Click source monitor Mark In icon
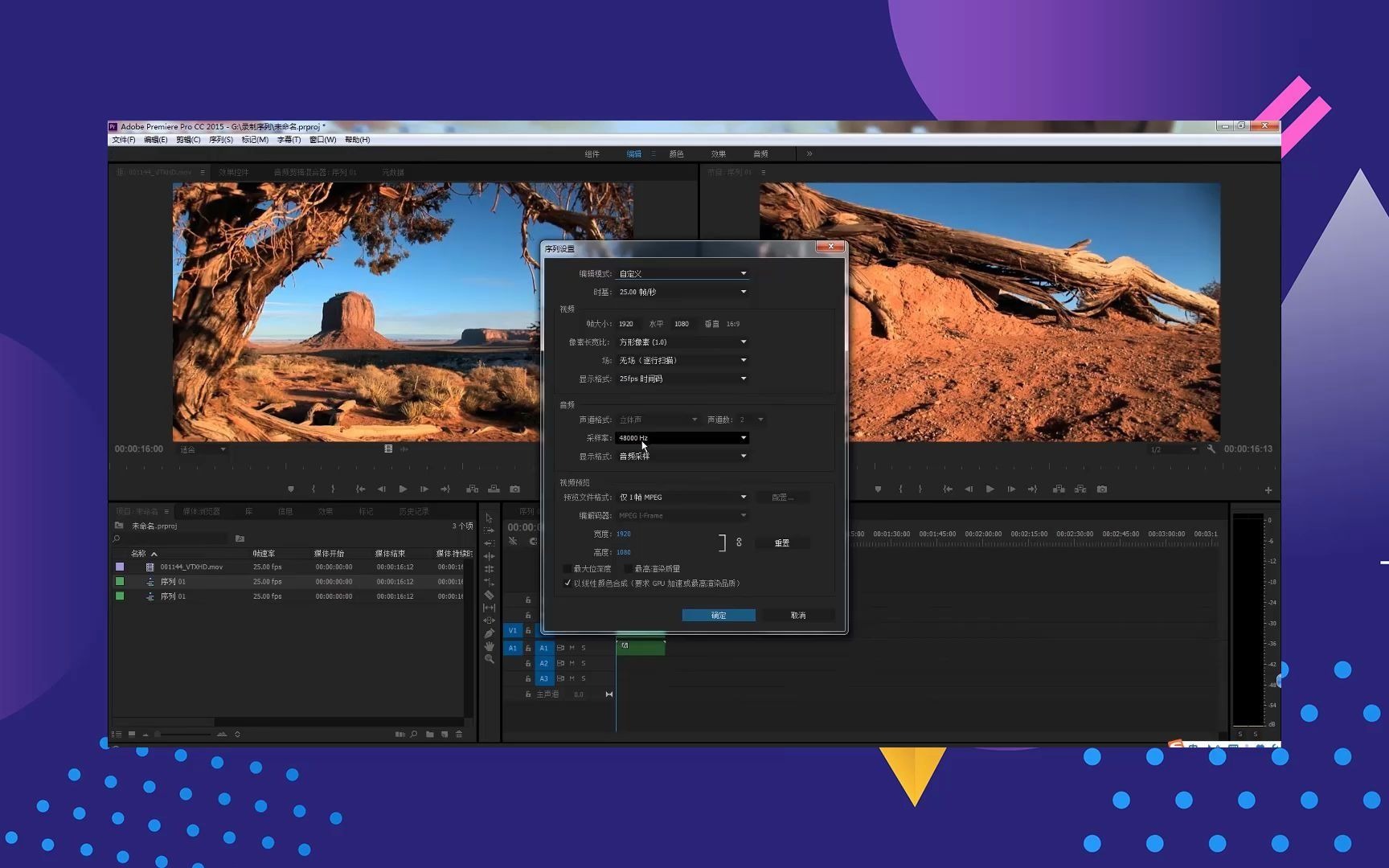Image resolution: width=1389 pixels, height=868 pixels. (x=313, y=489)
